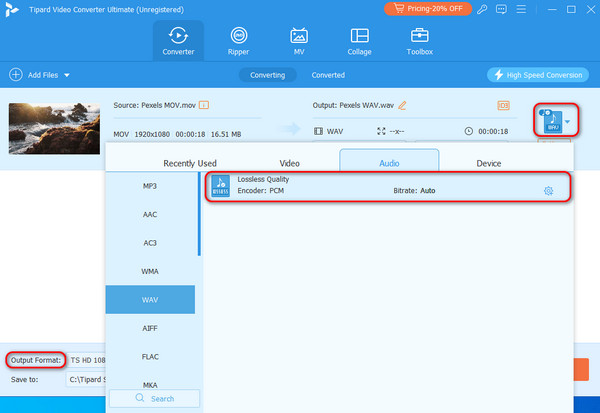Toggle High Speed Conversion
Screen dimensions: 600x413
pos(538,75)
